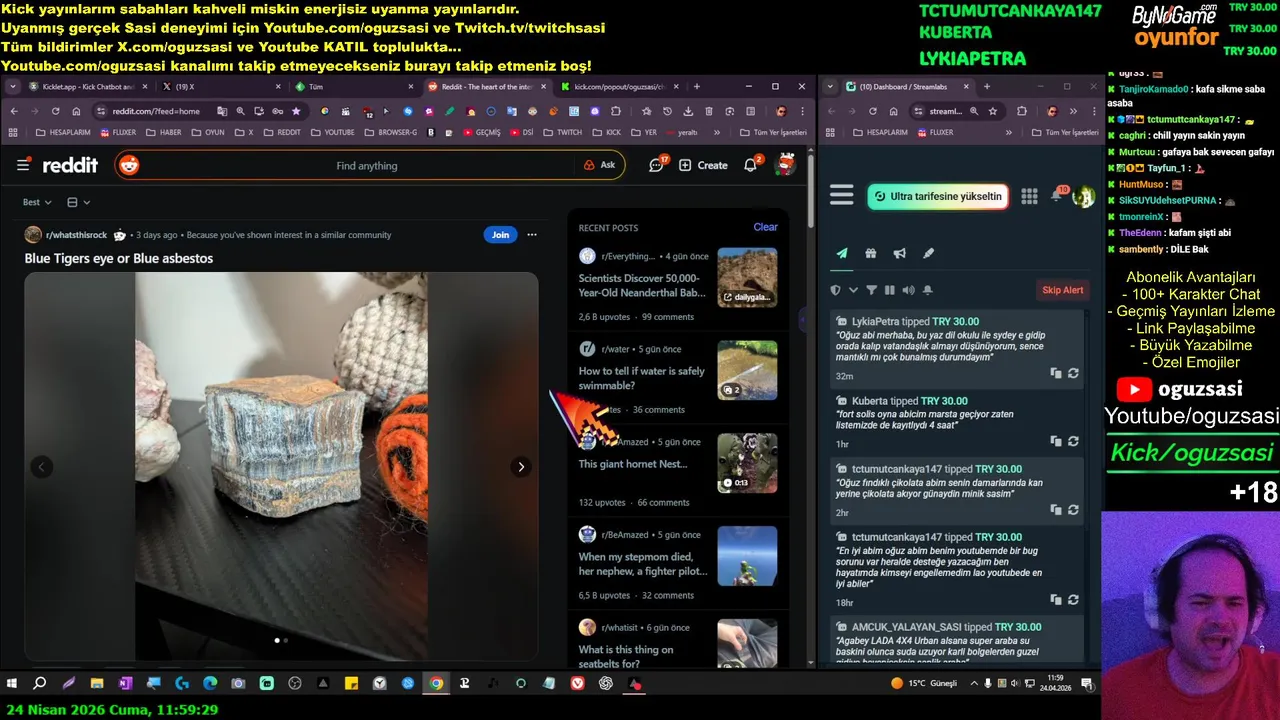Open the Reddit hamburger menu
1280x720 pixels.
(23, 165)
